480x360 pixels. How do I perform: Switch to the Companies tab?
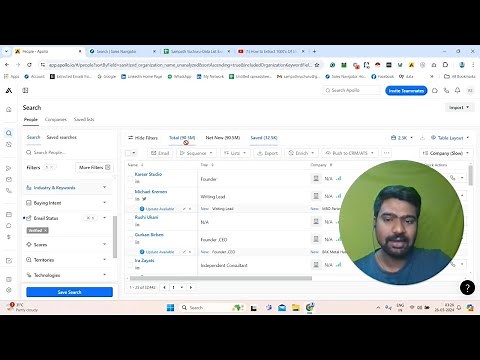click(56, 119)
